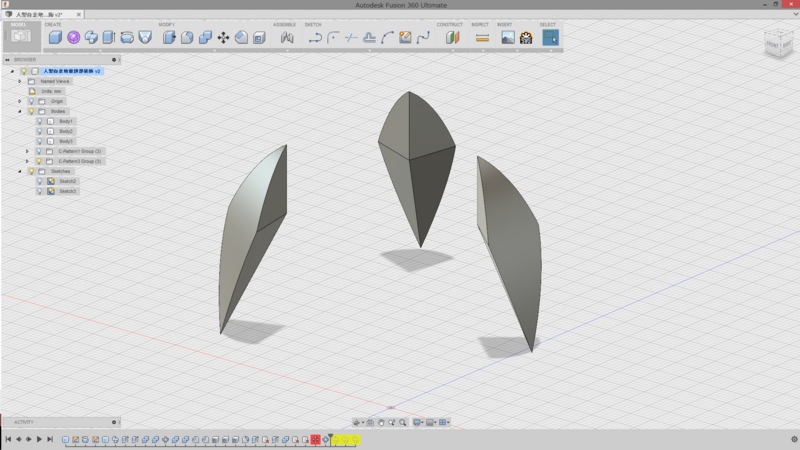Select the Pan hand tool
Screen dimensions: 800x450
click(381, 422)
